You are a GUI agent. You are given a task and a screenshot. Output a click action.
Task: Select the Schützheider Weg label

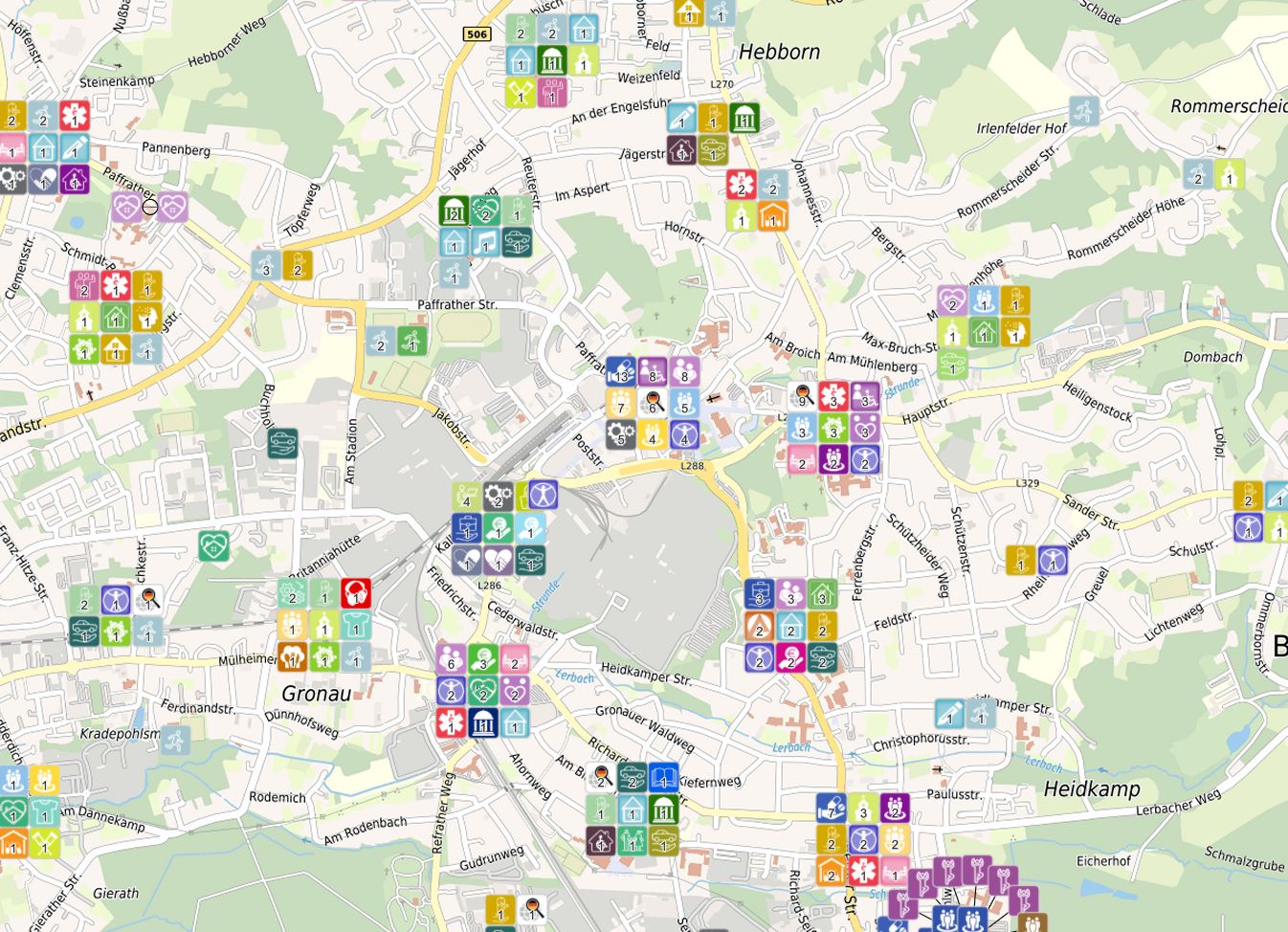click(918, 556)
